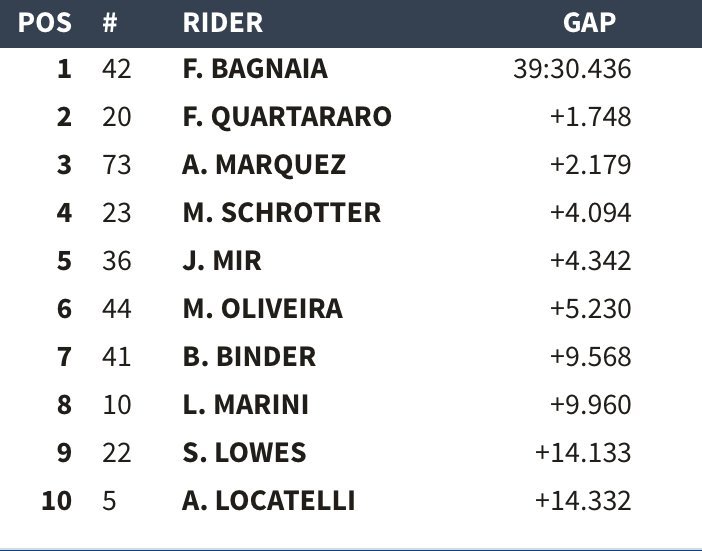Click the GAP column header
The height and width of the screenshot is (551, 702).
[x=590, y=22]
